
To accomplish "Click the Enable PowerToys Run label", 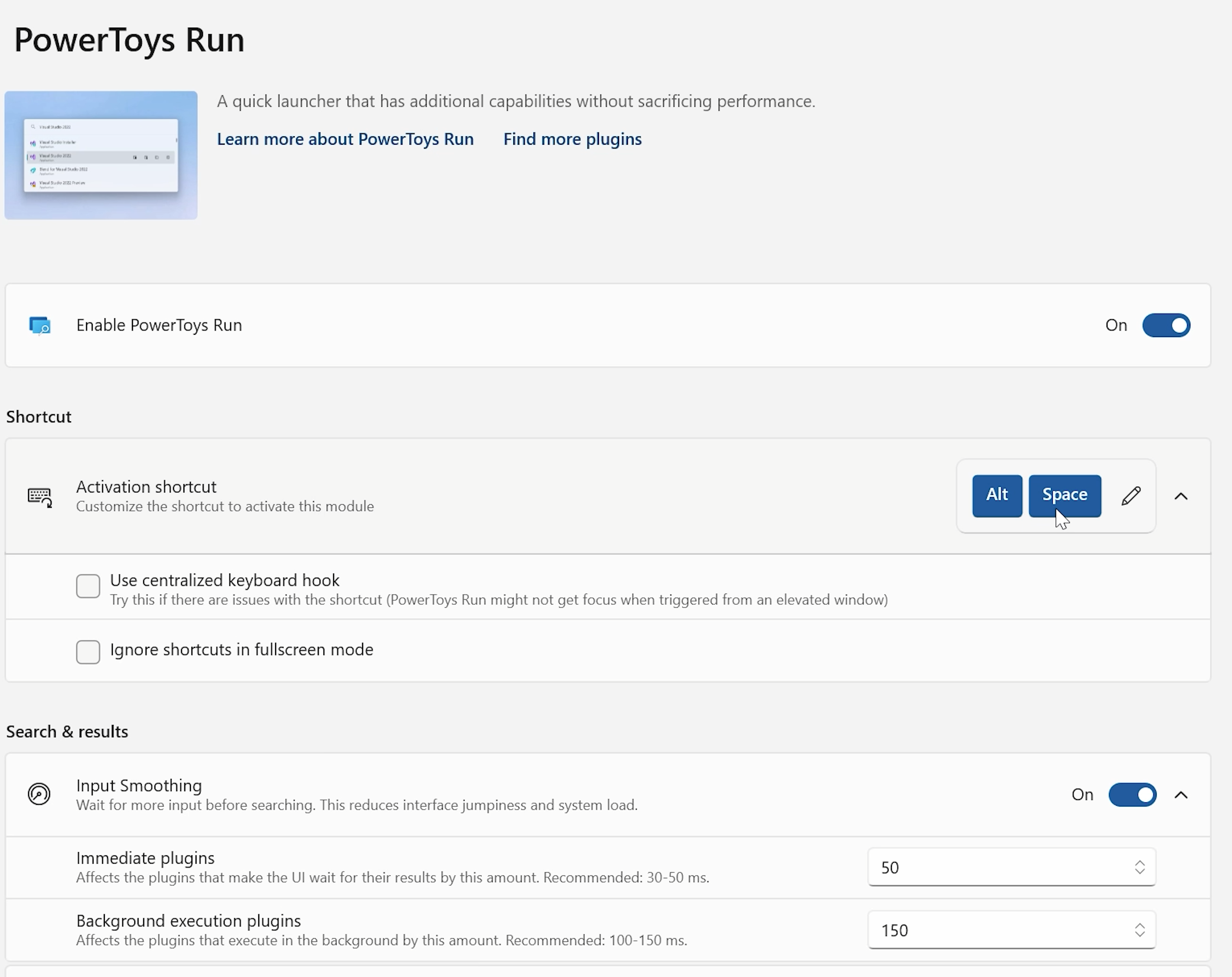I will coord(159,325).
